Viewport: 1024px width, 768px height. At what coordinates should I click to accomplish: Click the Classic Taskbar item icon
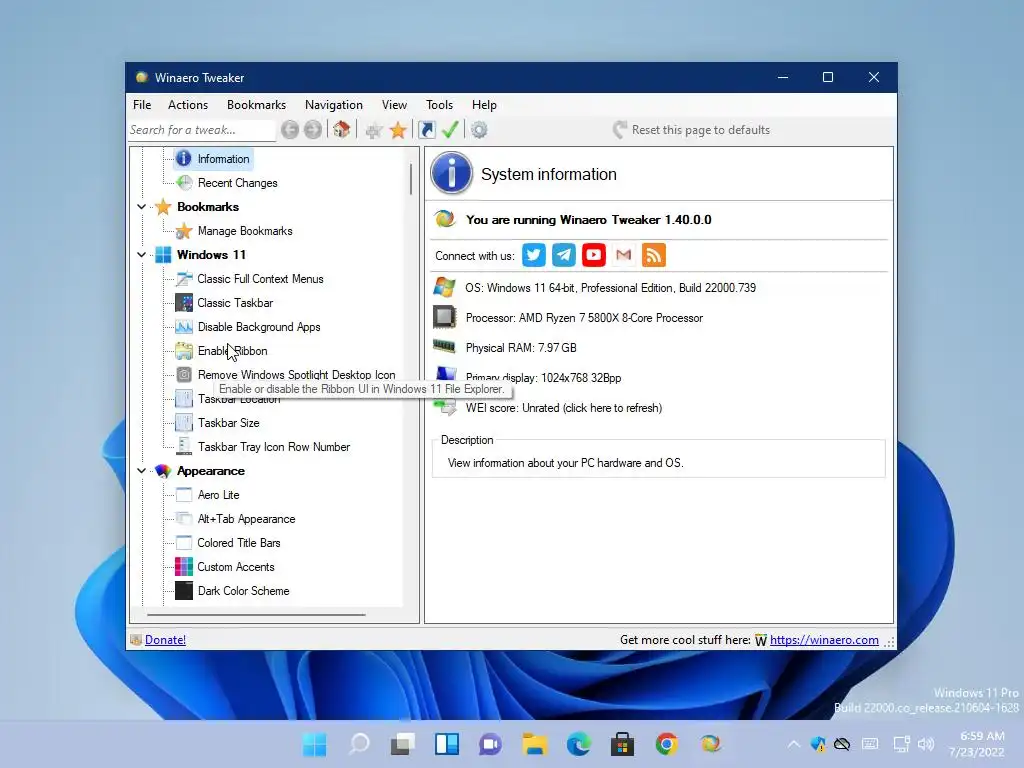point(184,302)
